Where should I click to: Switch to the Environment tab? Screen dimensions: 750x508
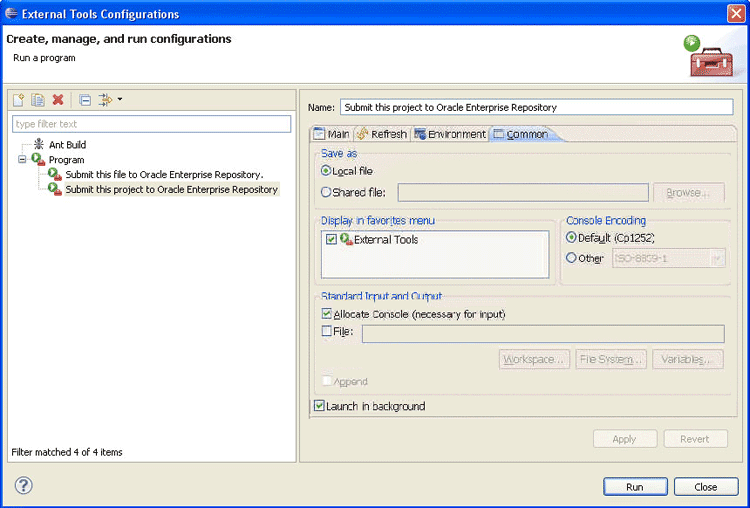(450, 134)
